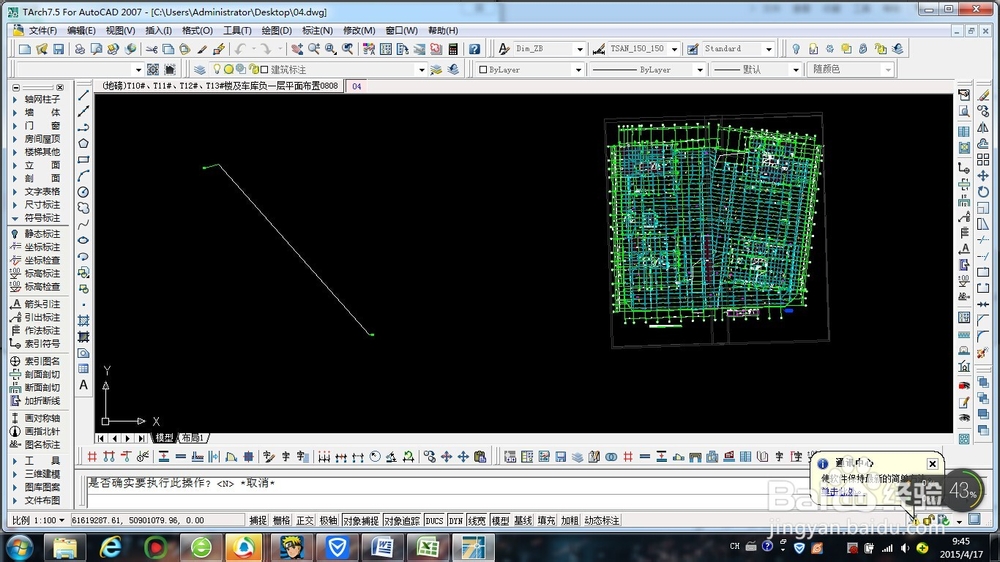Click the multiline Text 'A' tool
Image resolution: width=1000 pixels, height=562 pixels.
pyautogui.click(x=84, y=385)
